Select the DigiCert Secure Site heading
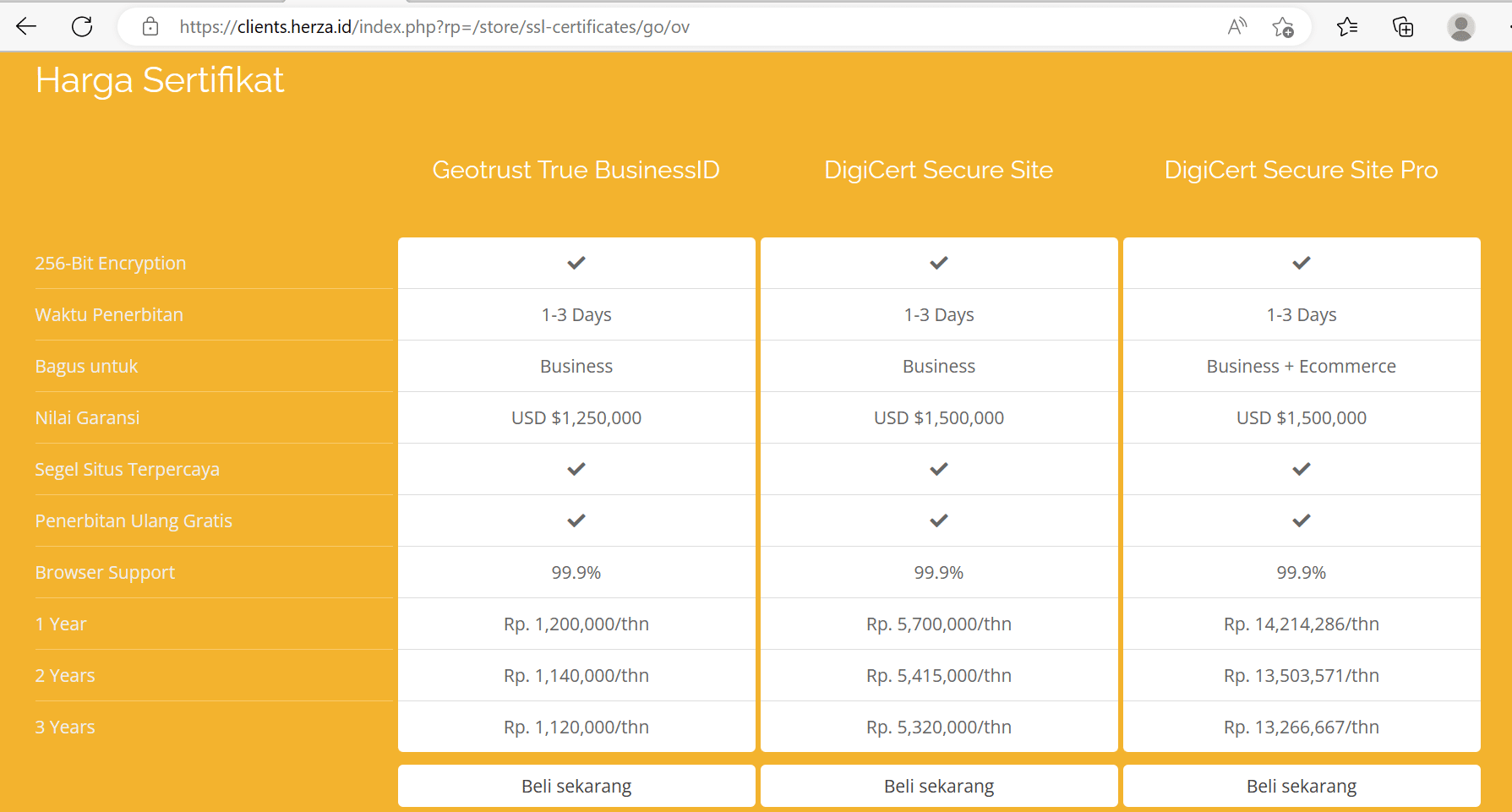Image resolution: width=1512 pixels, height=812 pixels. [939, 170]
